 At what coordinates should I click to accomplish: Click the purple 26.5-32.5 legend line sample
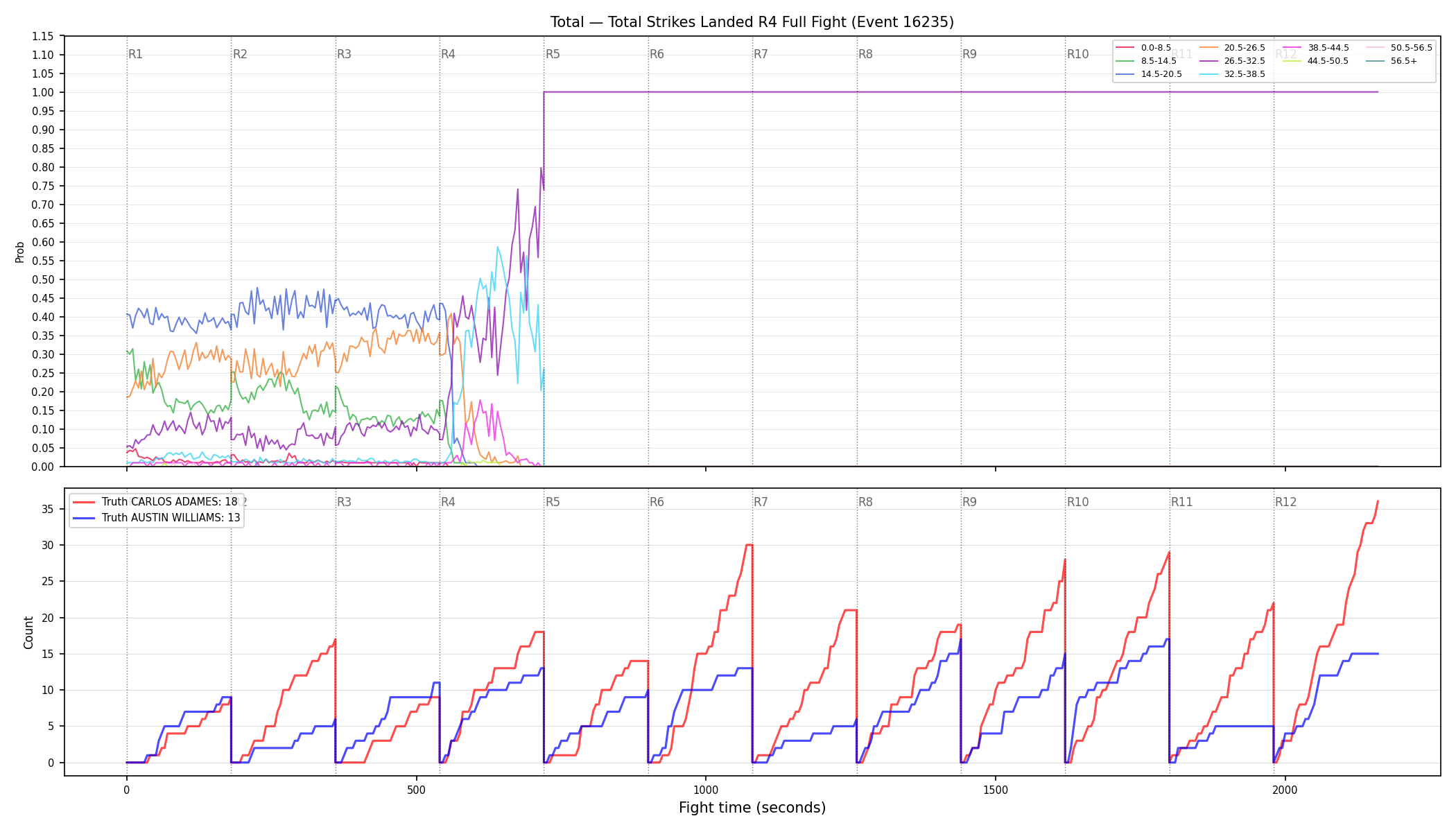click(x=1208, y=61)
